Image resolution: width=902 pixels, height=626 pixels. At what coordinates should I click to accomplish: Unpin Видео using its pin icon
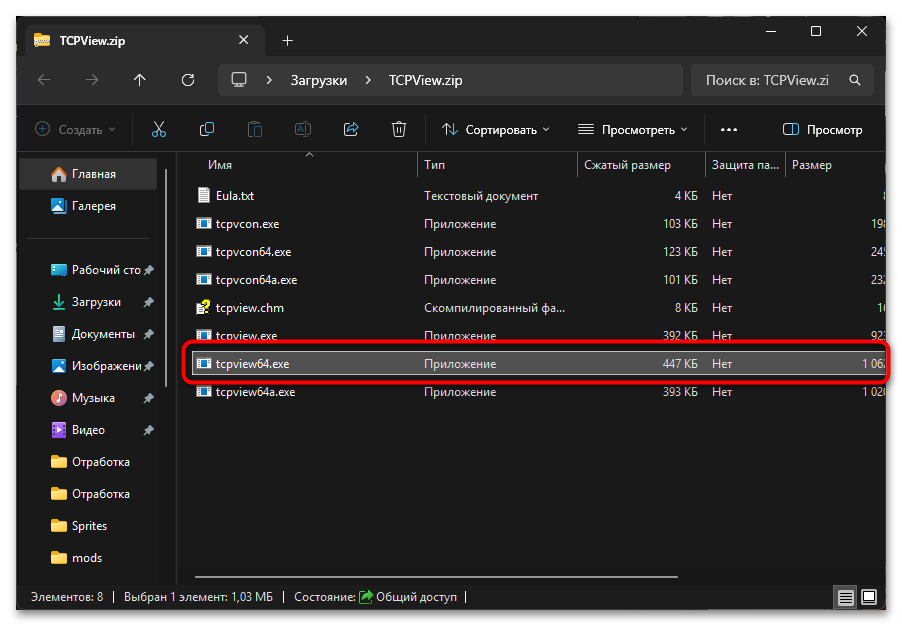click(x=149, y=430)
